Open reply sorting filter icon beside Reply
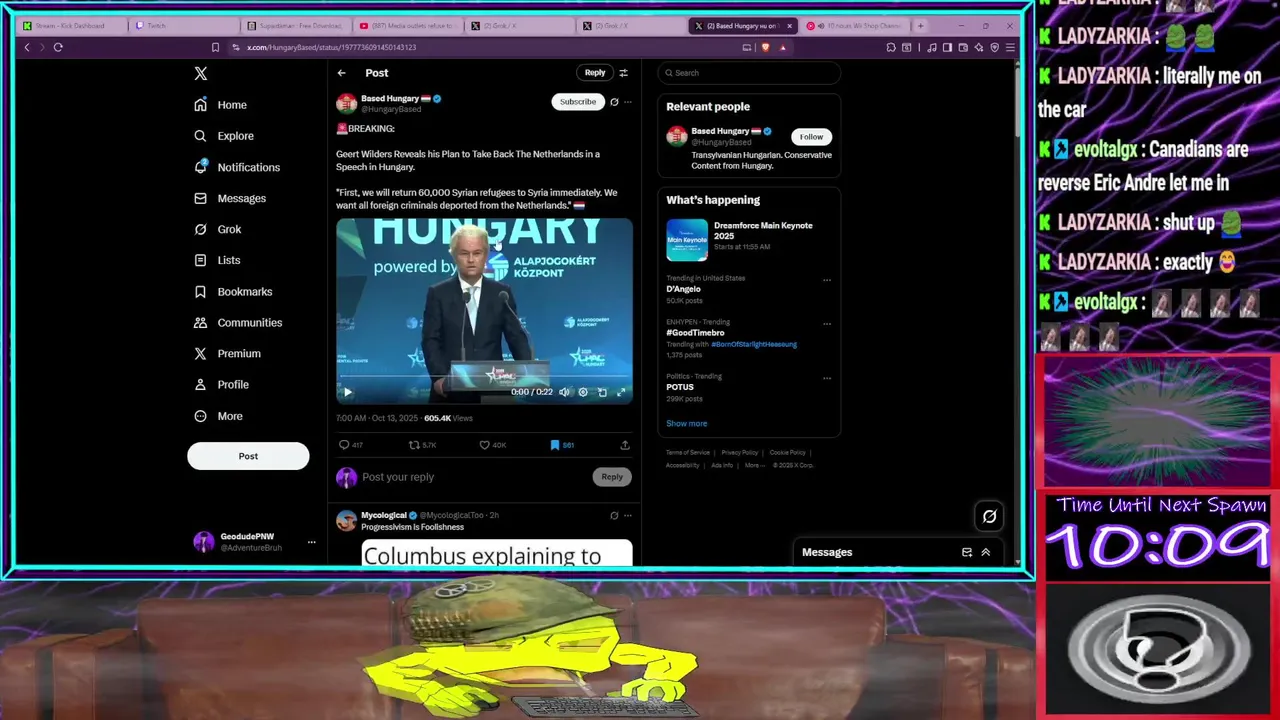The width and height of the screenshot is (1280, 720). (623, 73)
